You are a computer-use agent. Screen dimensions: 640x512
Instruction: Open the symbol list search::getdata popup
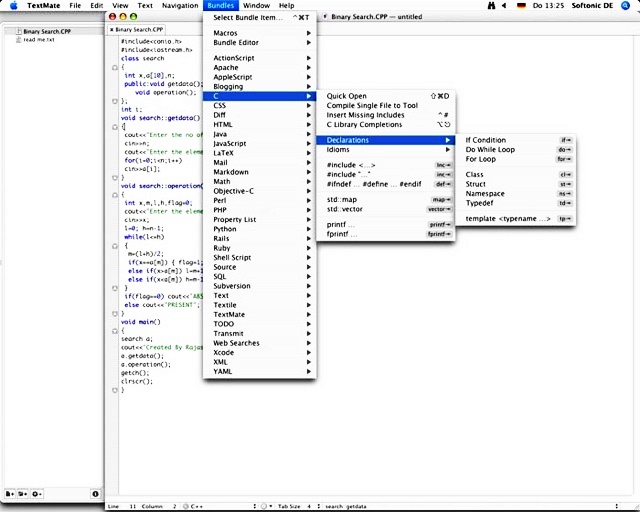[471, 506]
